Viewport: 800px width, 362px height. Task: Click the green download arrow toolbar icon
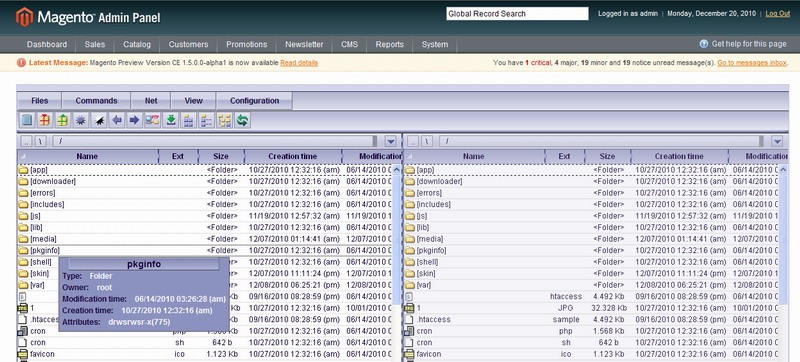pos(170,120)
